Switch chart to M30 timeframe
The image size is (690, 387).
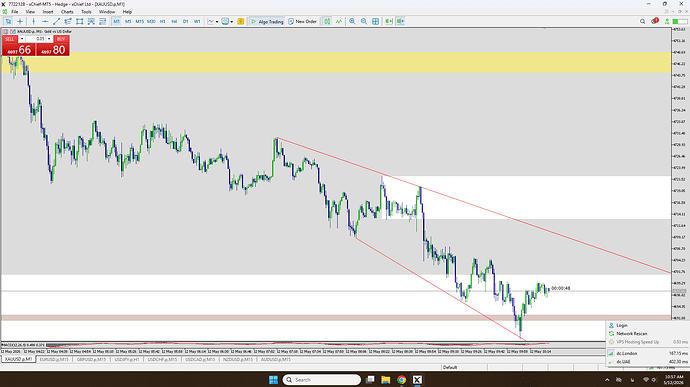click(x=151, y=21)
